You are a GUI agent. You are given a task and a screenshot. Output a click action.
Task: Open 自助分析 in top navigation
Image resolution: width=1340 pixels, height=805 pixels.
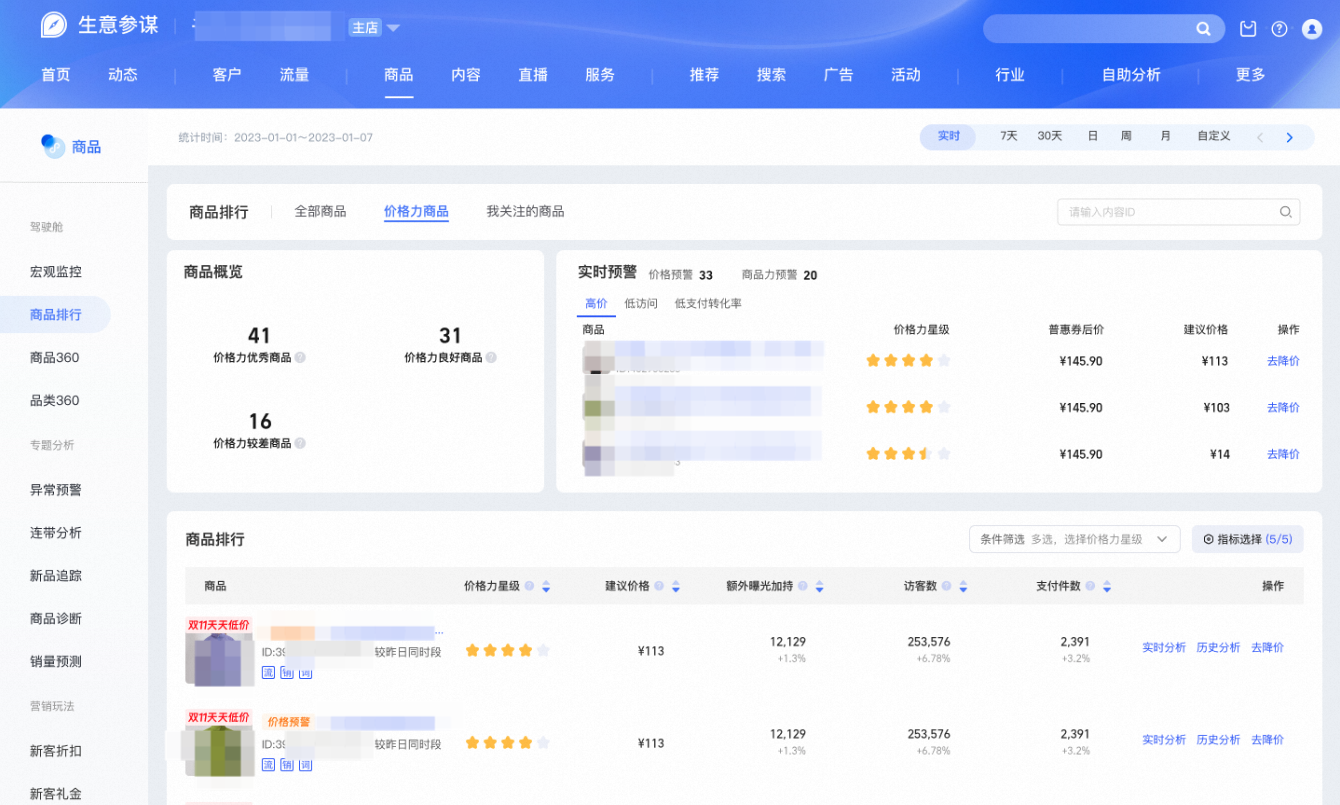click(x=1131, y=74)
